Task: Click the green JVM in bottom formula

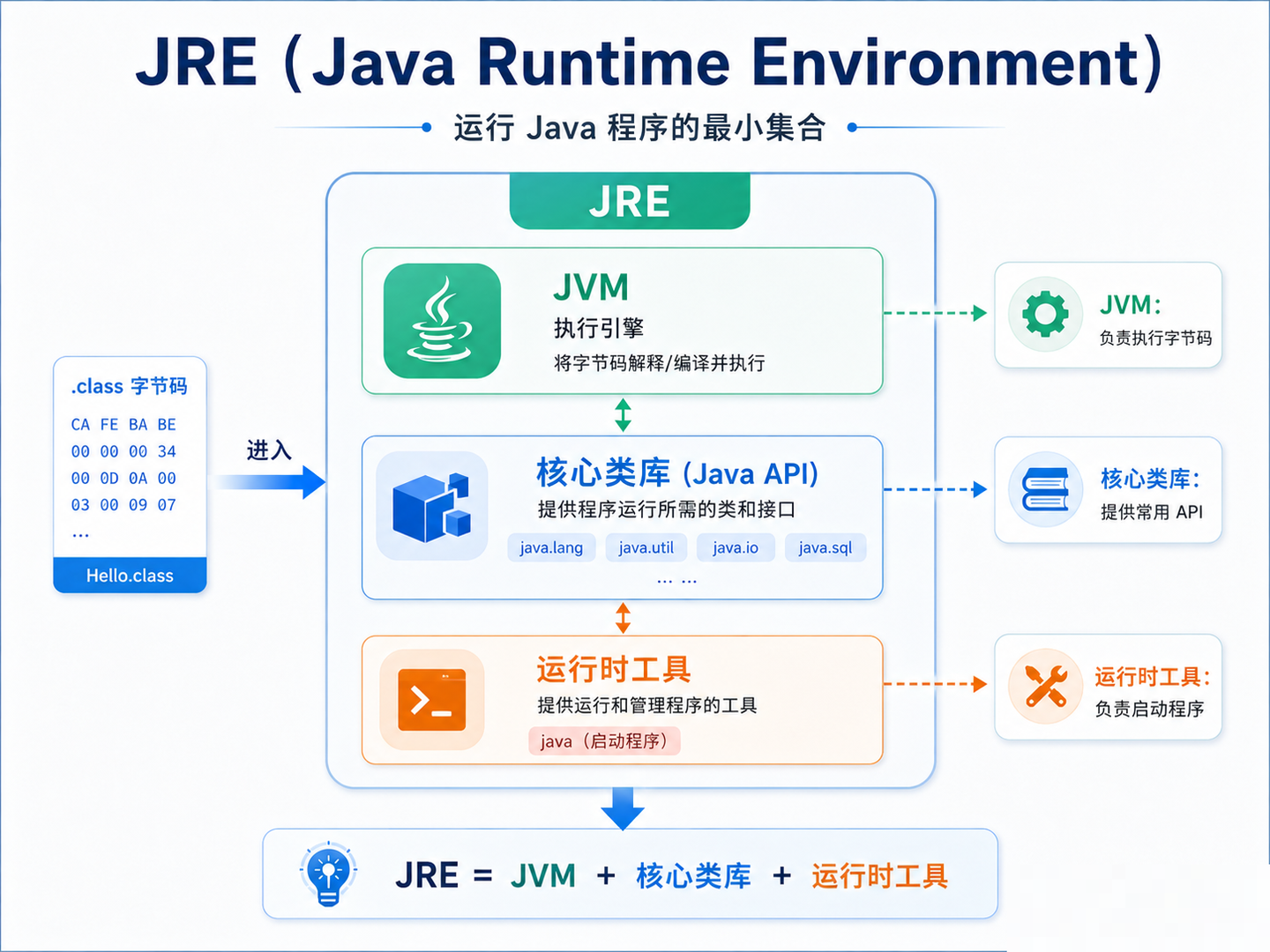Action: tap(543, 876)
